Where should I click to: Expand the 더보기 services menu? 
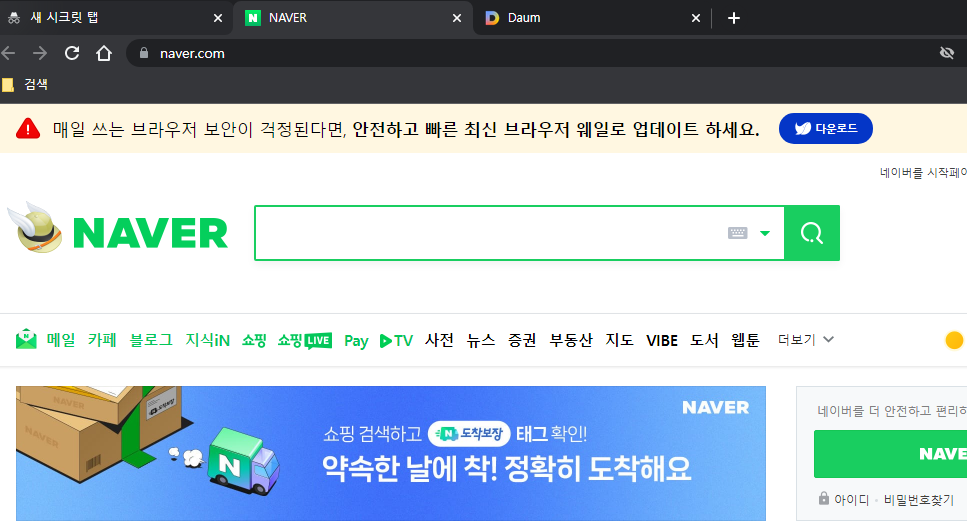click(805, 339)
